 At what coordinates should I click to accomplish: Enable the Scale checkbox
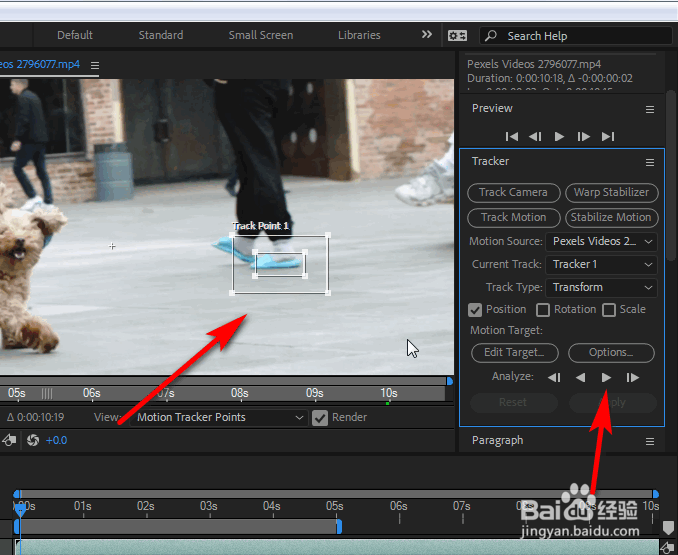pyautogui.click(x=609, y=310)
